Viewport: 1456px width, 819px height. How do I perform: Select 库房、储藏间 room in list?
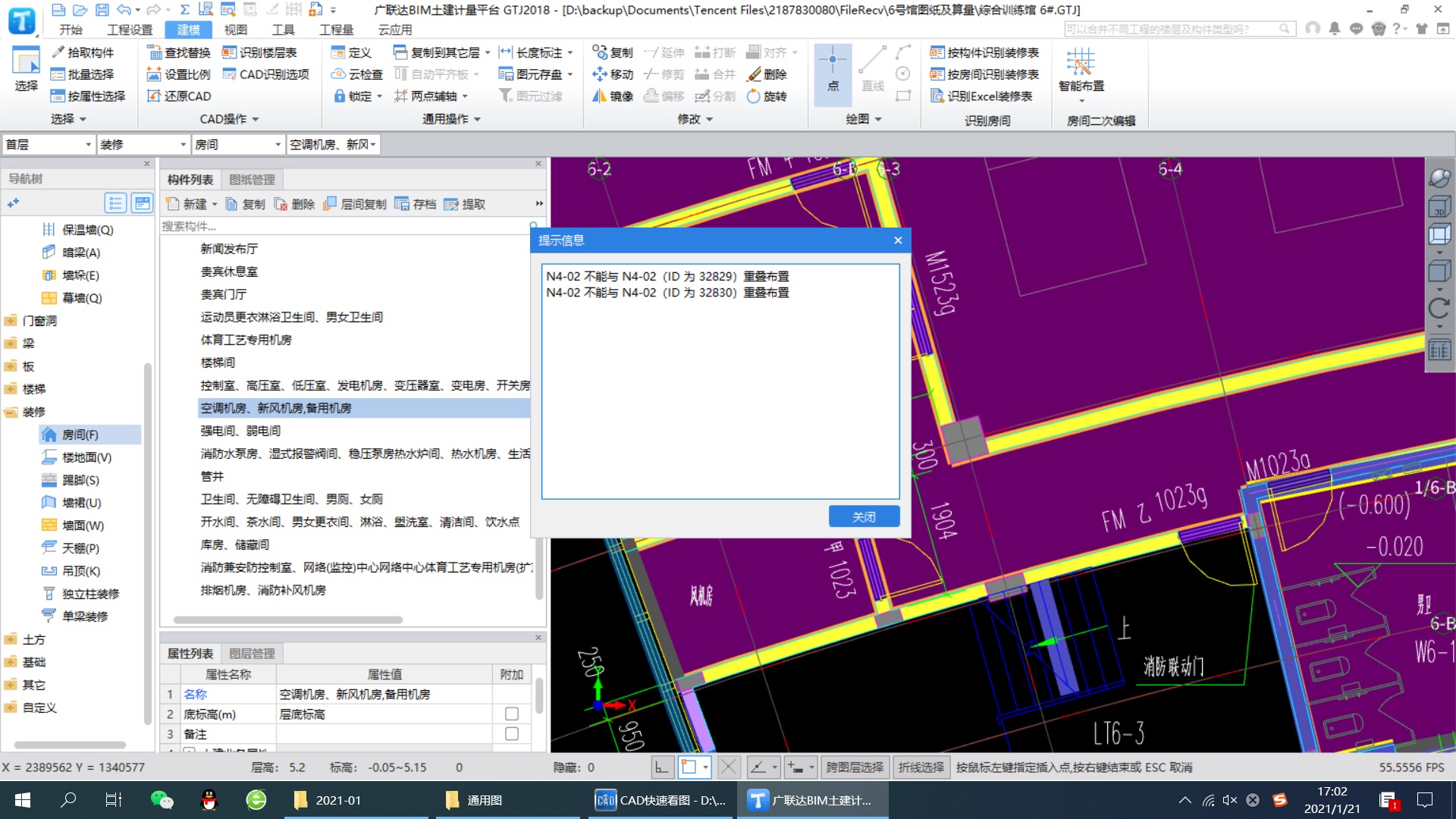[x=234, y=544]
